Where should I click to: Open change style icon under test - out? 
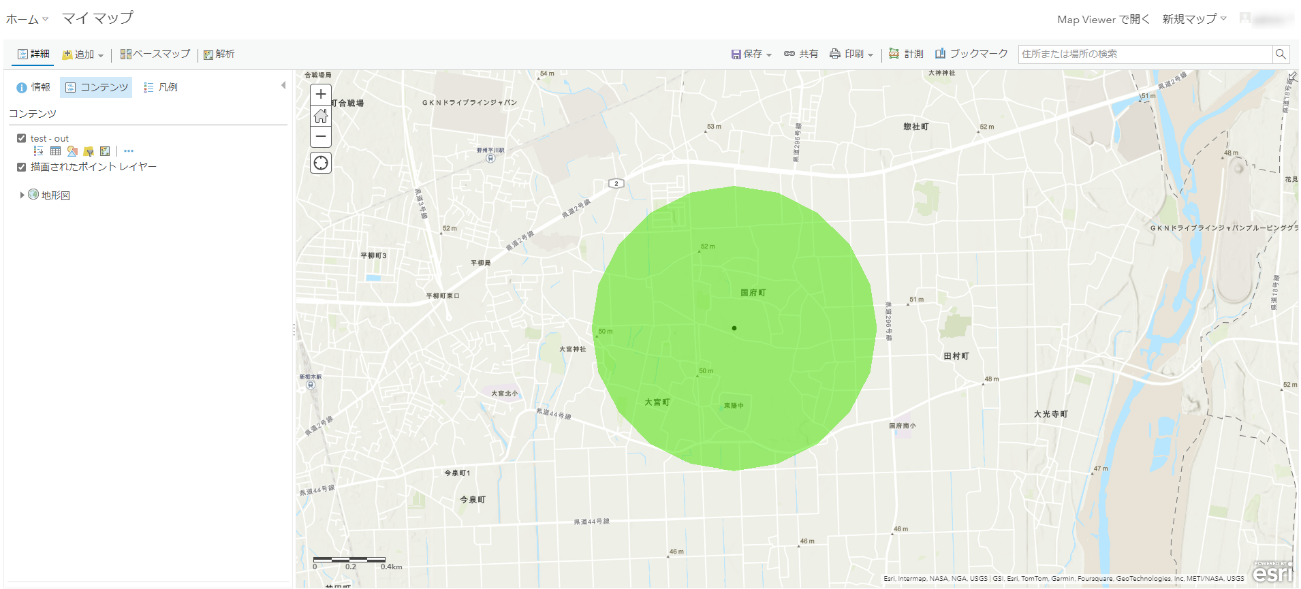click(72, 151)
